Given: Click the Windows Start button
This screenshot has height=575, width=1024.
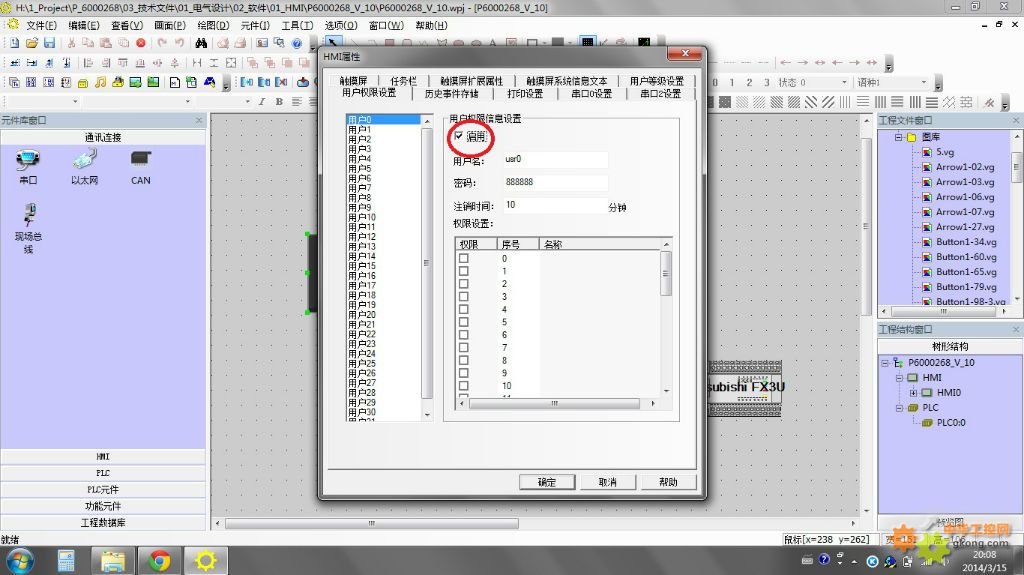Looking at the screenshot, I should [20, 561].
